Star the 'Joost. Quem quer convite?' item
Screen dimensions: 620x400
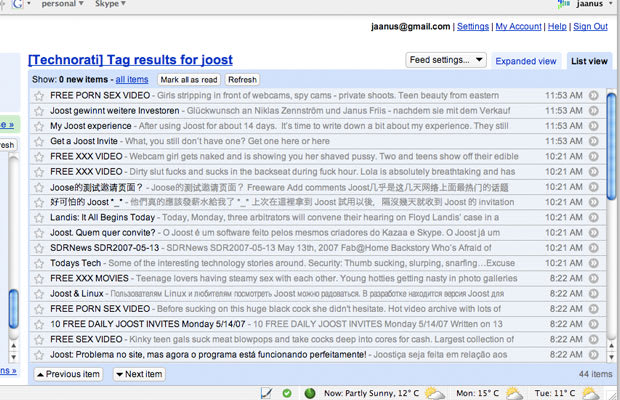(39, 233)
